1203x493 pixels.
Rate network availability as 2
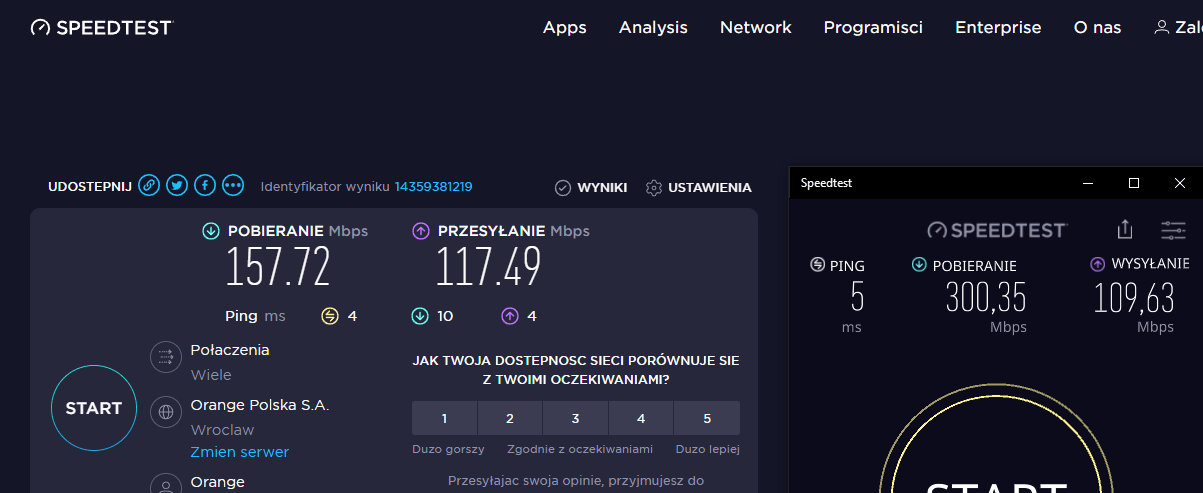510,418
